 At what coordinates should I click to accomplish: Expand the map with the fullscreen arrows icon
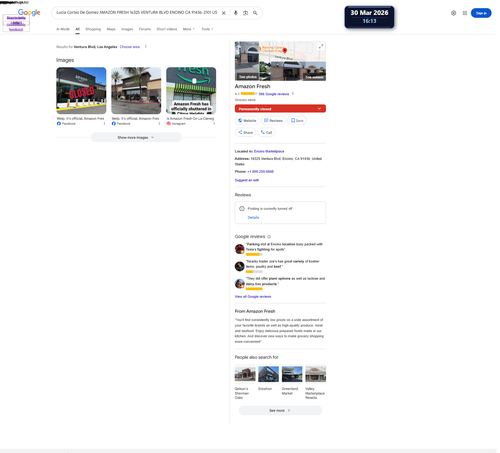click(321, 46)
